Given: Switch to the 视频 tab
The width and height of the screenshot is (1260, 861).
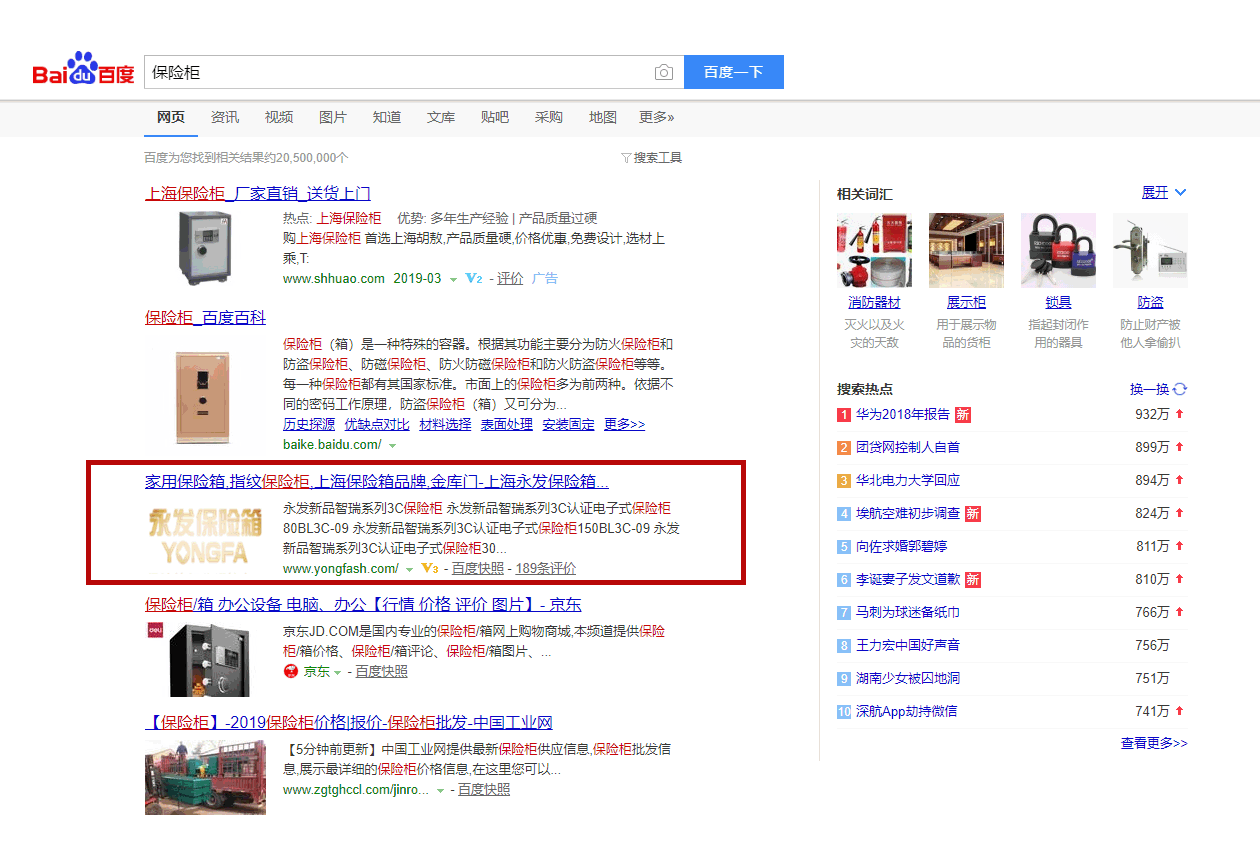Looking at the screenshot, I should pyautogui.click(x=279, y=117).
